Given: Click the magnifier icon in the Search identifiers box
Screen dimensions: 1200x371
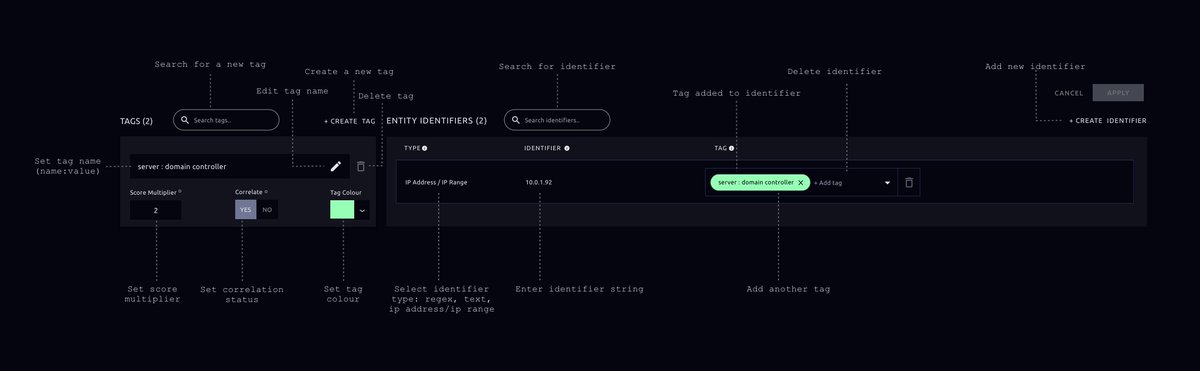Looking at the screenshot, I should click(x=516, y=120).
